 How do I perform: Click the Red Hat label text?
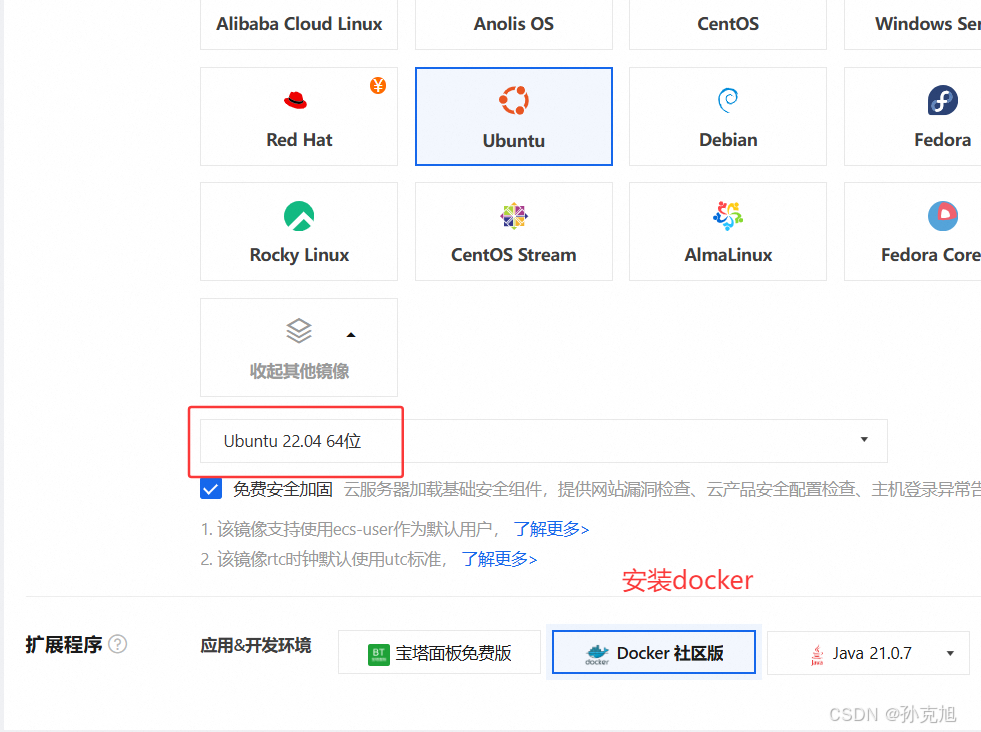coord(299,140)
